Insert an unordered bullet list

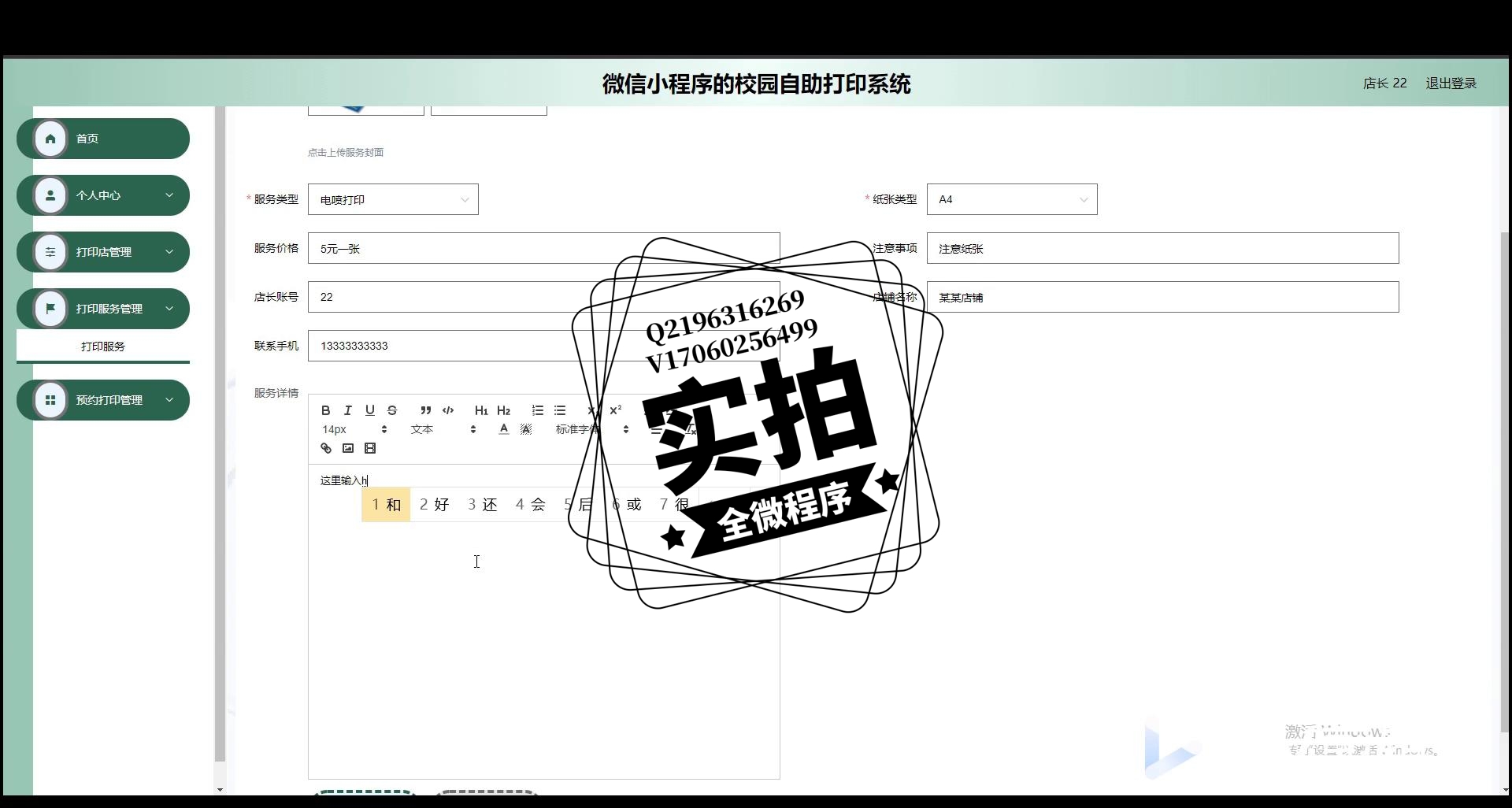tap(560, 410)
